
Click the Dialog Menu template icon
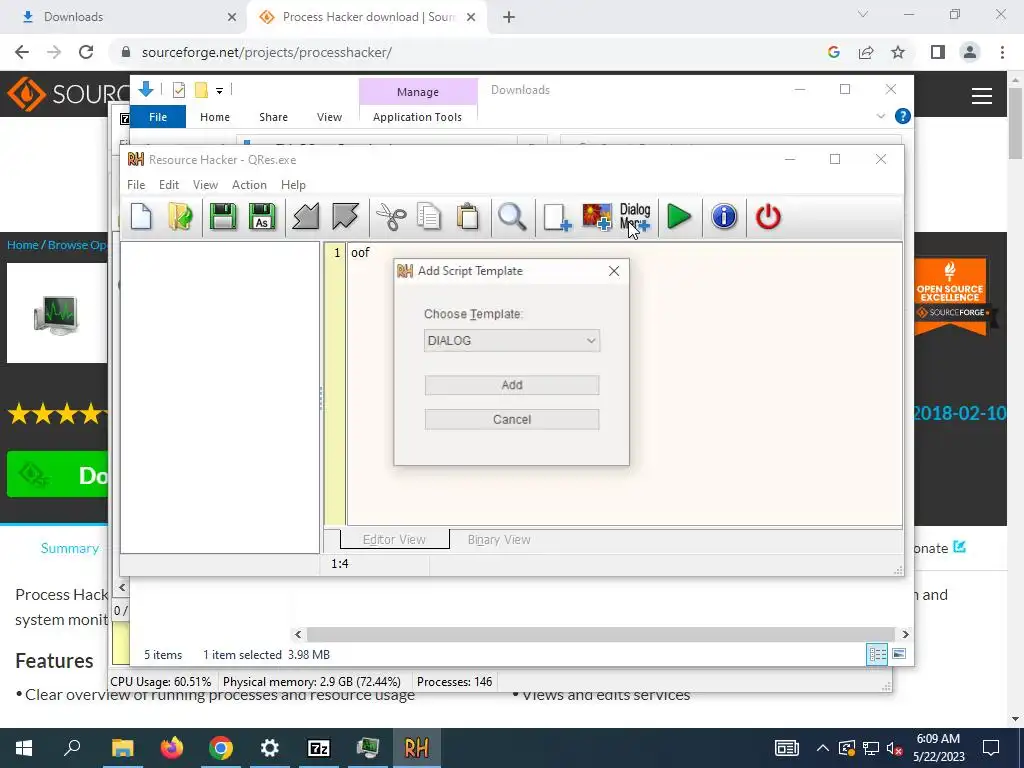635,217
